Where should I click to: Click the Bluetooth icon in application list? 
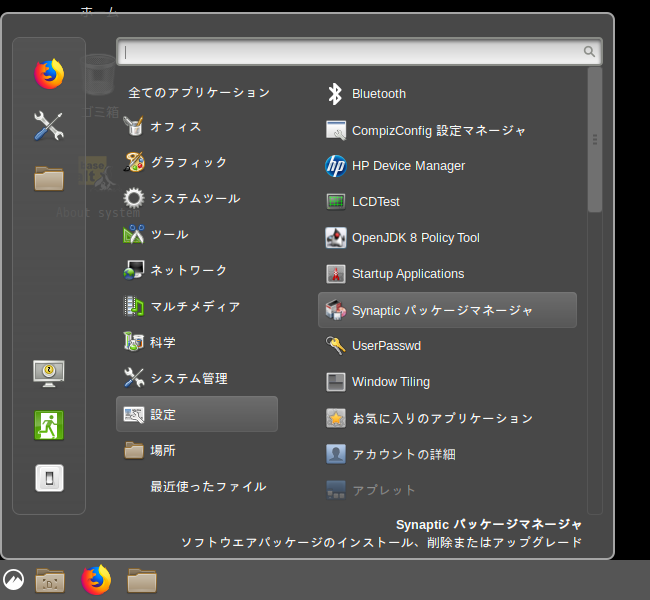[x=335, y=94]
